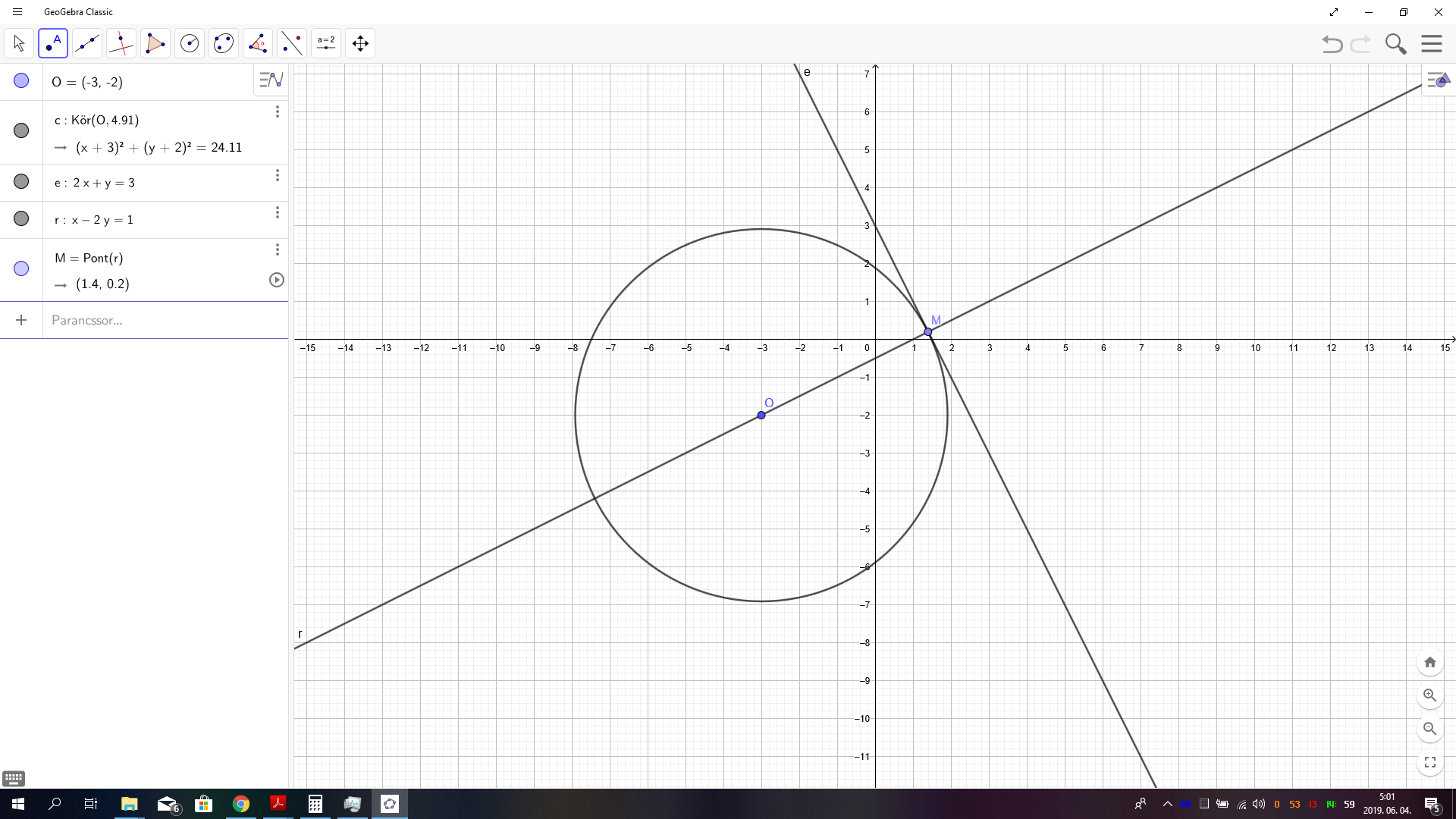Select the Ellipse conic tool

(224, 43)
